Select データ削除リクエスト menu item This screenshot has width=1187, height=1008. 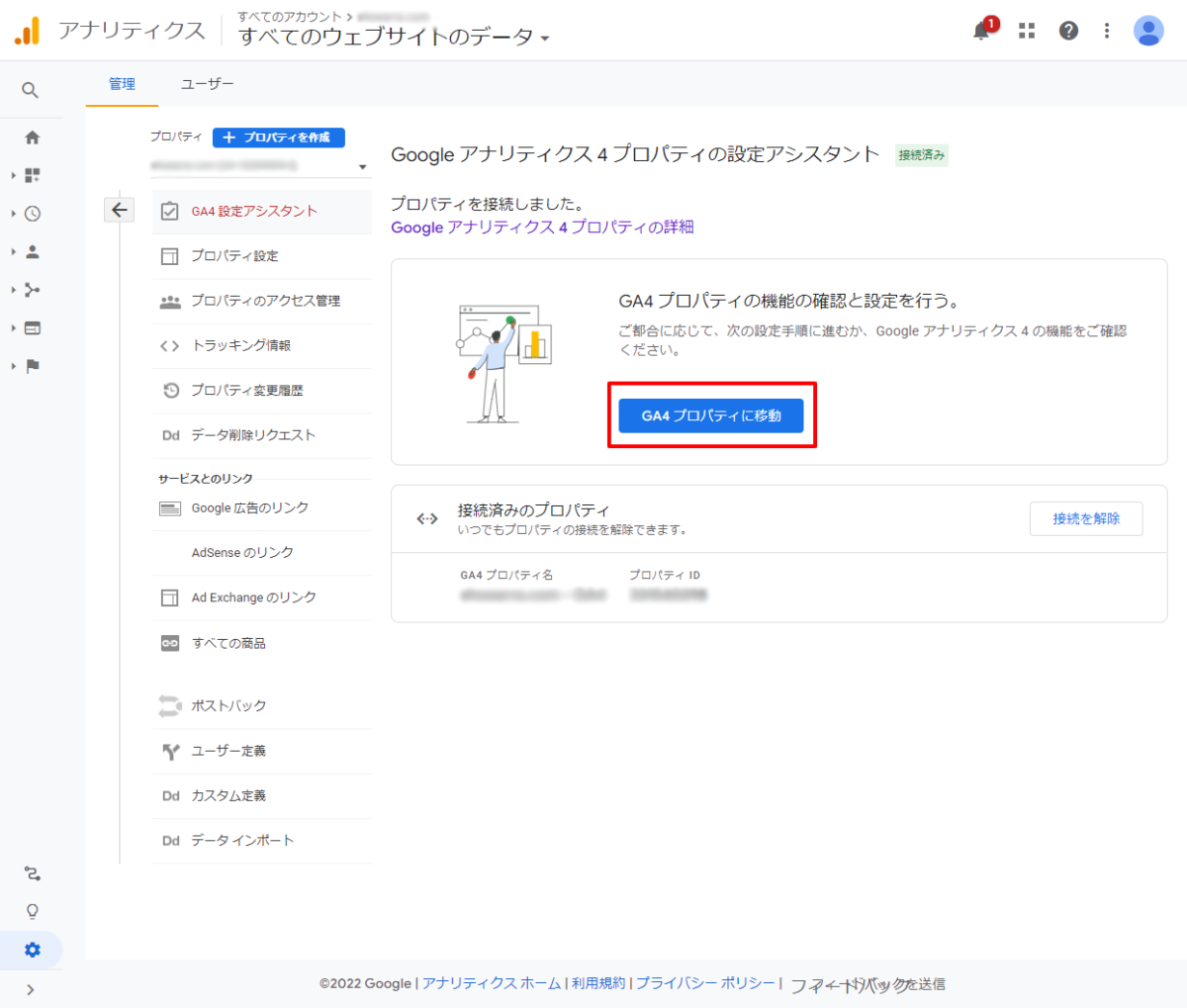point(262,435)
